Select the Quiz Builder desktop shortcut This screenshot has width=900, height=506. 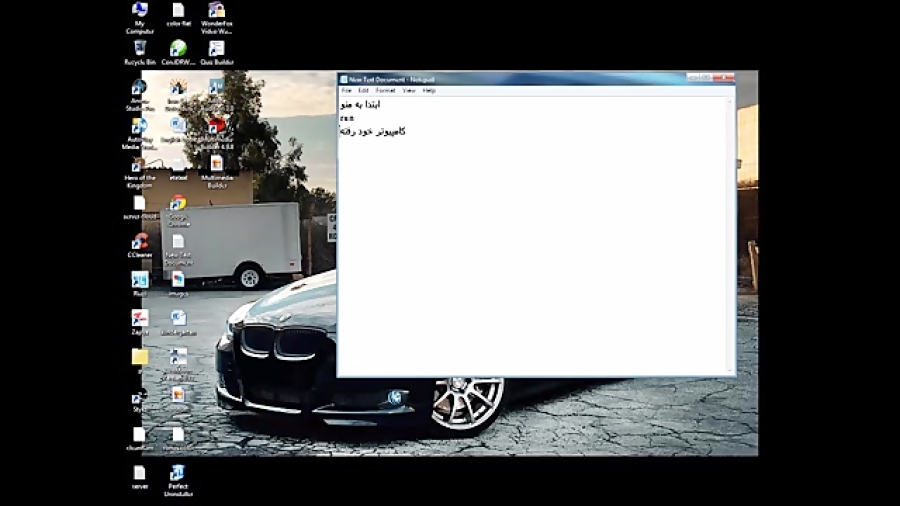(x=216, y=52)
